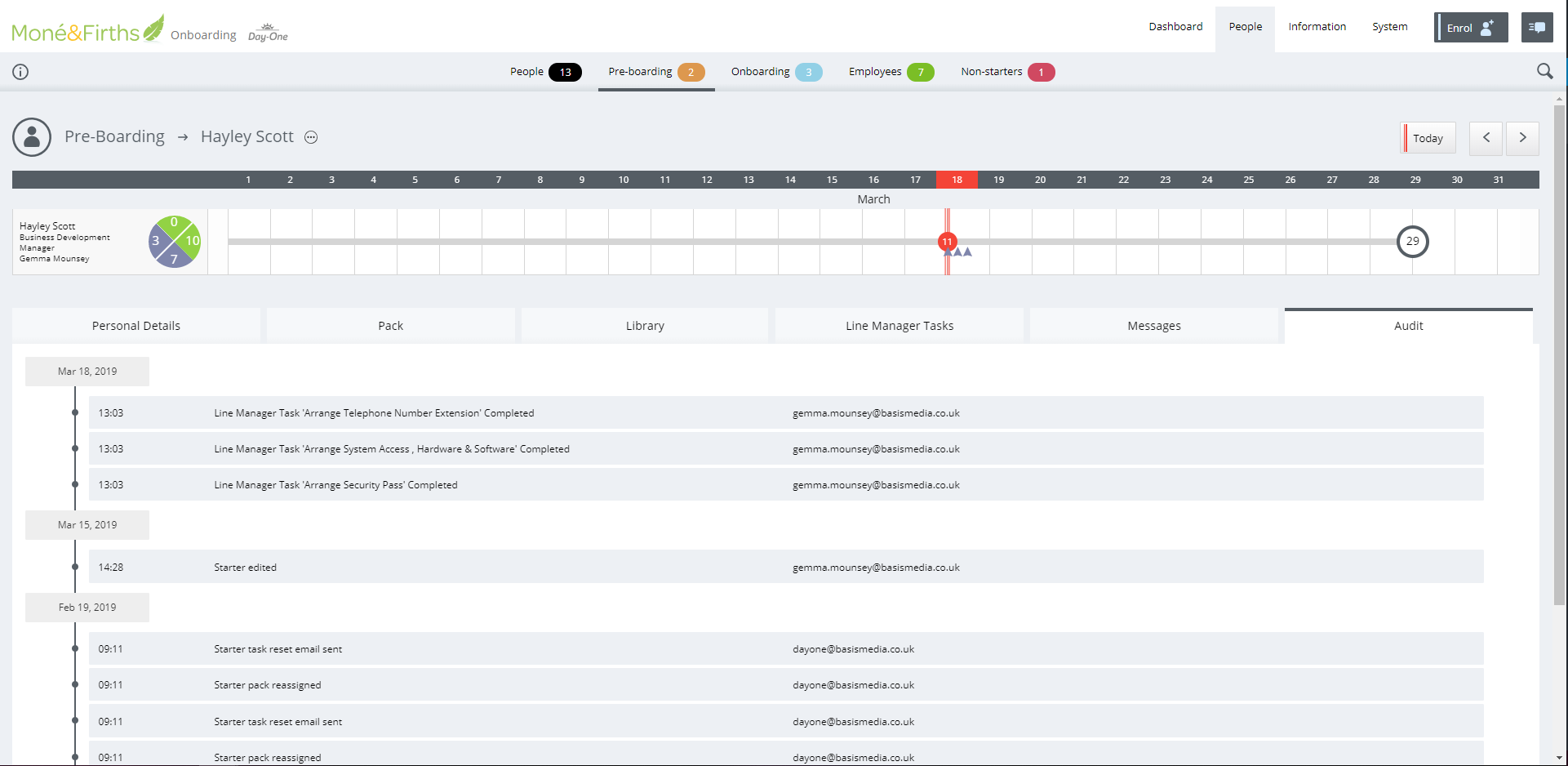Select the Onboarding filter tab
The image size is (1568, 766).
click(775, 72)
